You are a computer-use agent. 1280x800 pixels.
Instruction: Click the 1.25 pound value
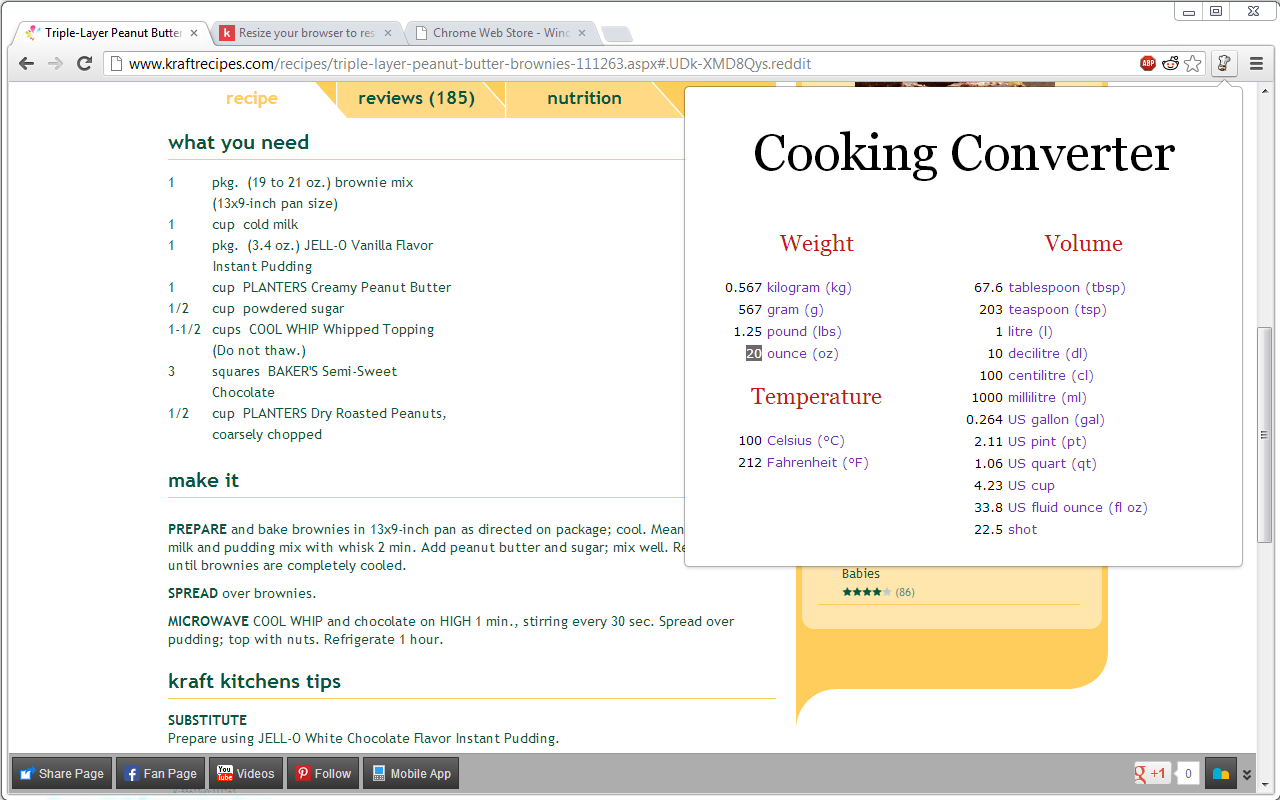coord(748,331)
